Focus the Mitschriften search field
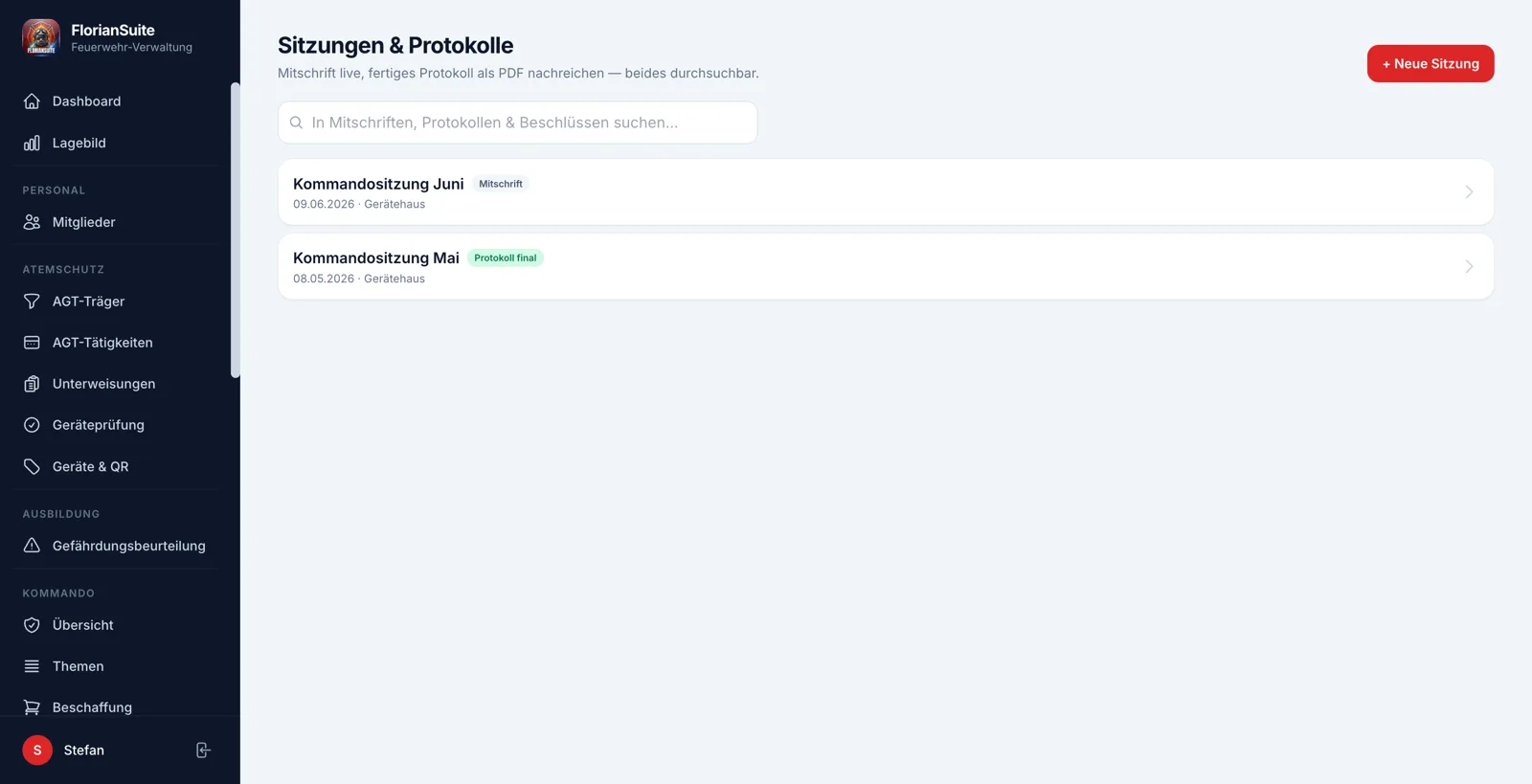 (518, 123)
